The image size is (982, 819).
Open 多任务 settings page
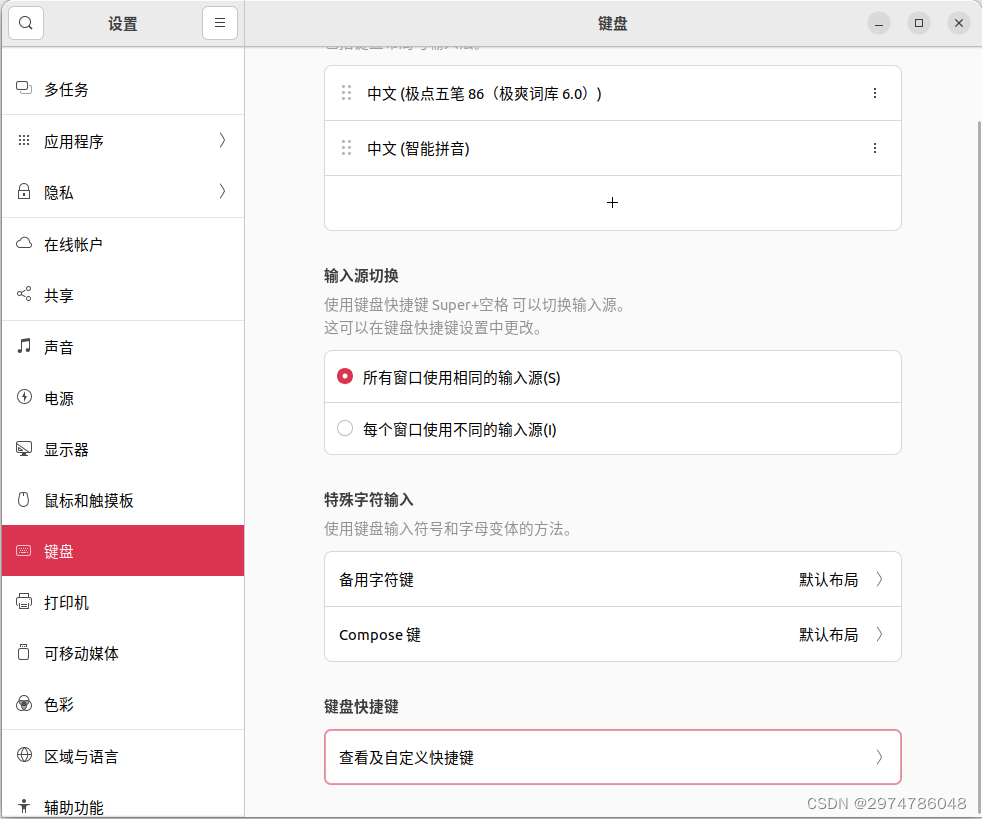tap(123, 89)
